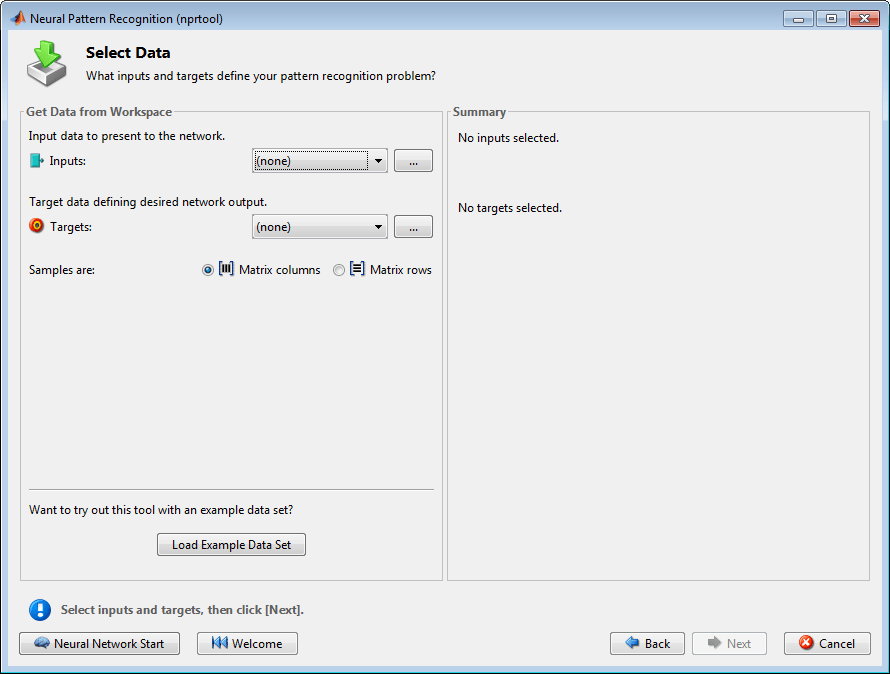Click 'Samples are:' label
The height and width of the screenshot is (674, 890).
[62, 270]
